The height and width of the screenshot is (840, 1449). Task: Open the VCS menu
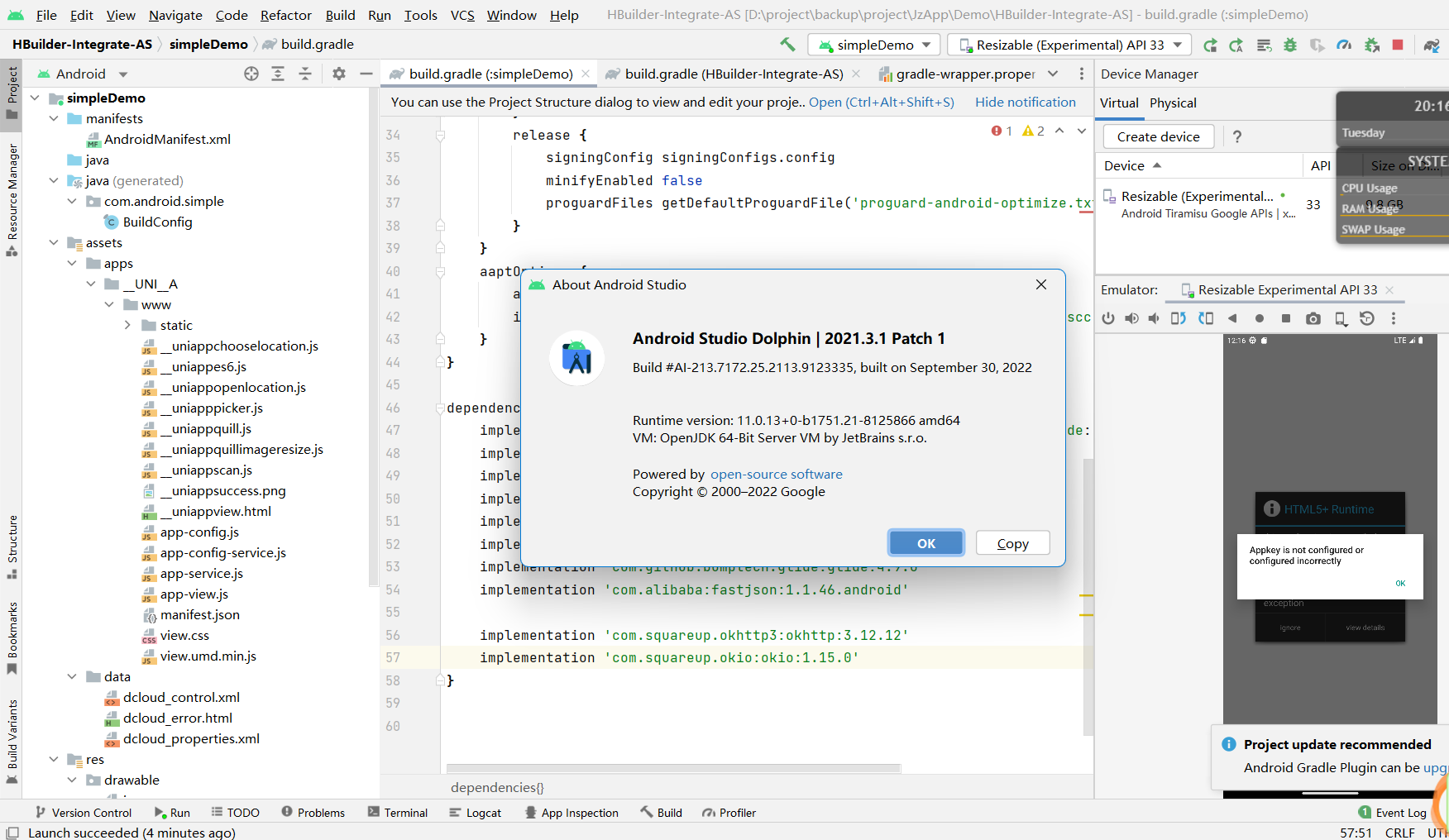point(462,15)
